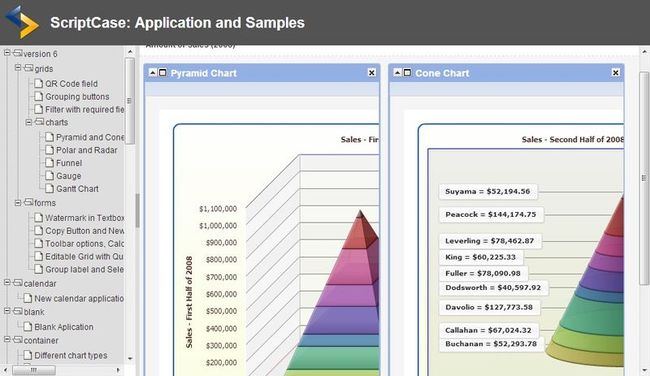Open the Funnel chart sample
The height and width of the screenshot is (376, 650).
pyautogui.click(x=69, y=163)
